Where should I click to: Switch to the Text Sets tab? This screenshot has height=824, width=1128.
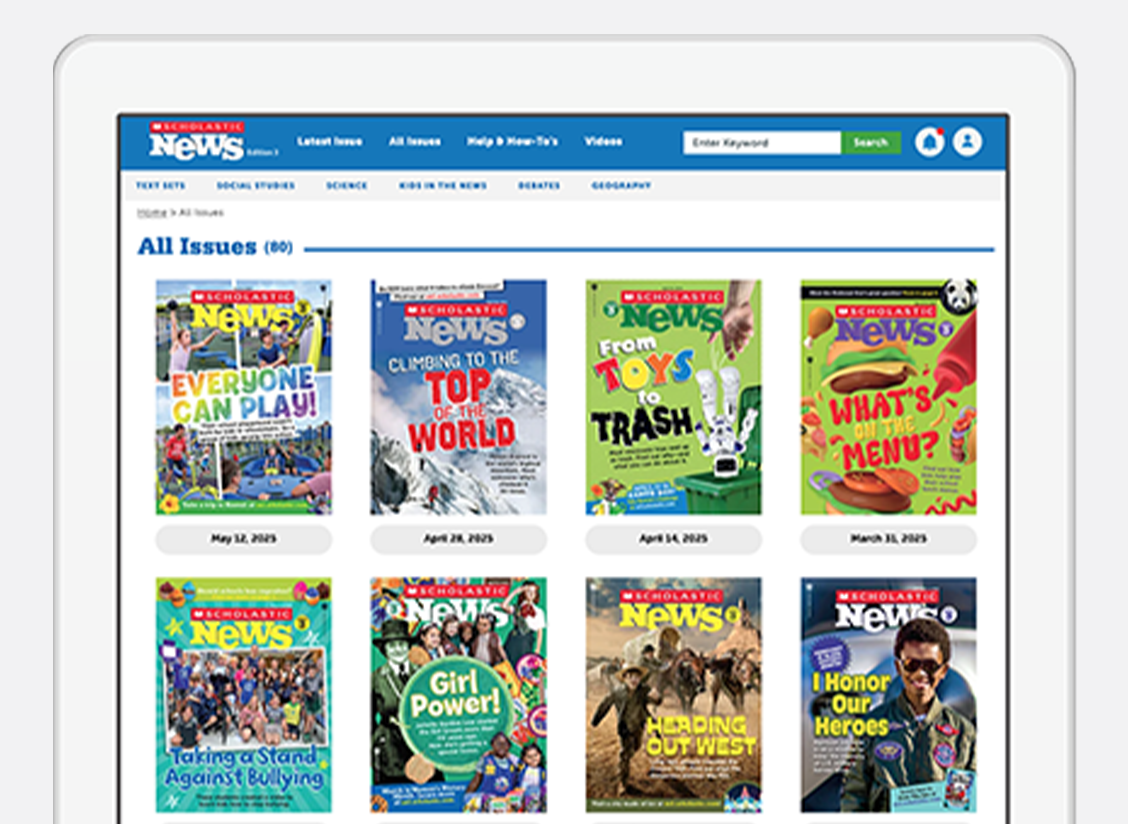click(160, 186)
